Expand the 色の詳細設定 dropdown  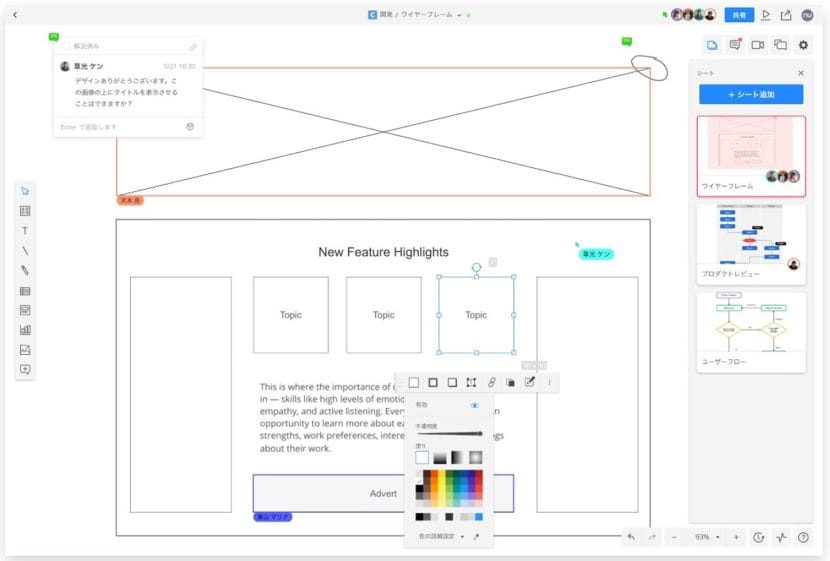440,537
